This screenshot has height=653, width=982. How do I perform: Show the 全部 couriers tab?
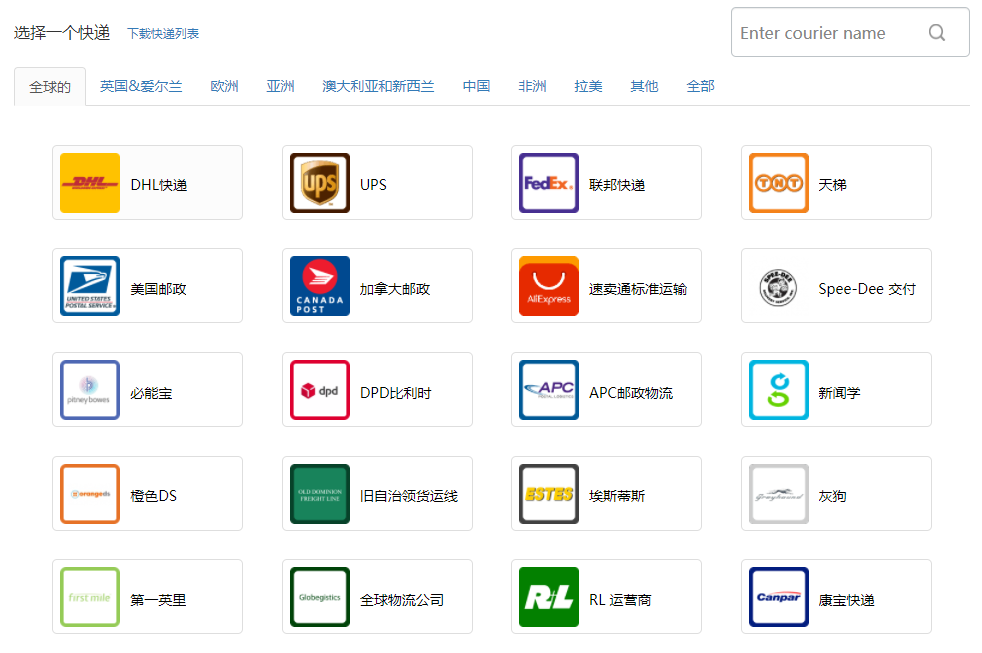click(x=700, y=86)
